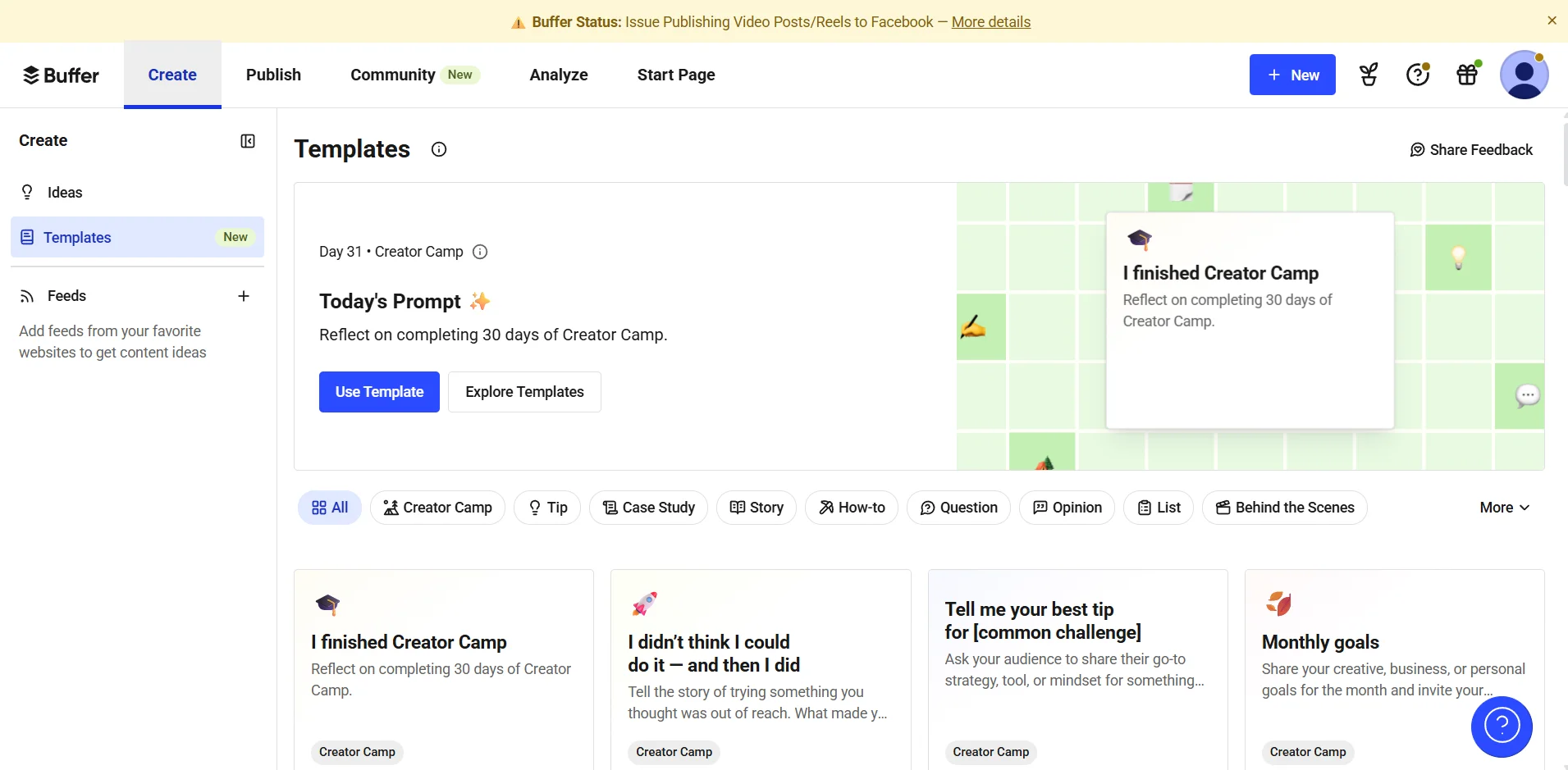
Task: Filter templates by Case Study
Action: click(x=648, y=508)
